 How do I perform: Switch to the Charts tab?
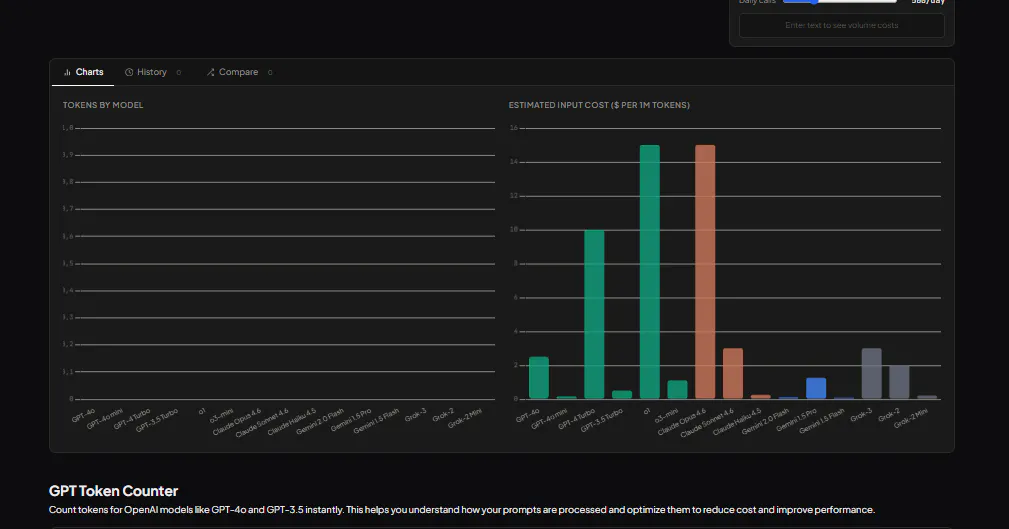click(83, 72)
